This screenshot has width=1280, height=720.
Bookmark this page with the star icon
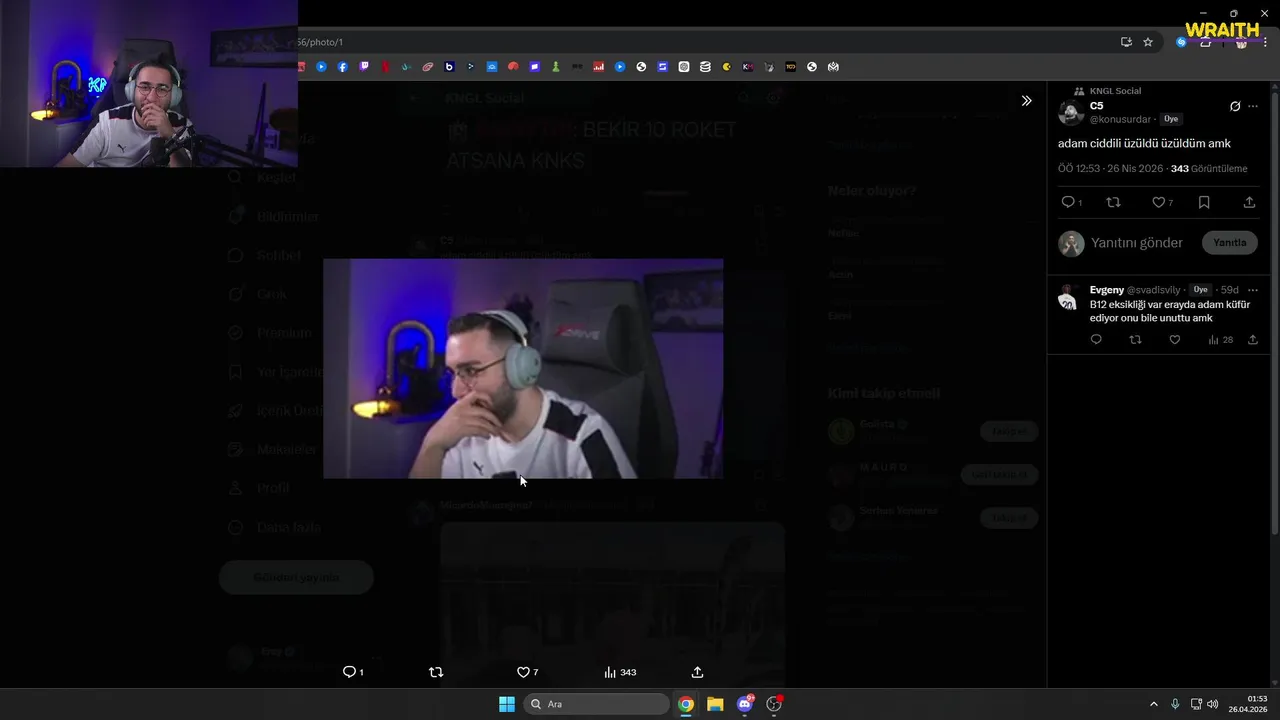tap(1148, 42)
